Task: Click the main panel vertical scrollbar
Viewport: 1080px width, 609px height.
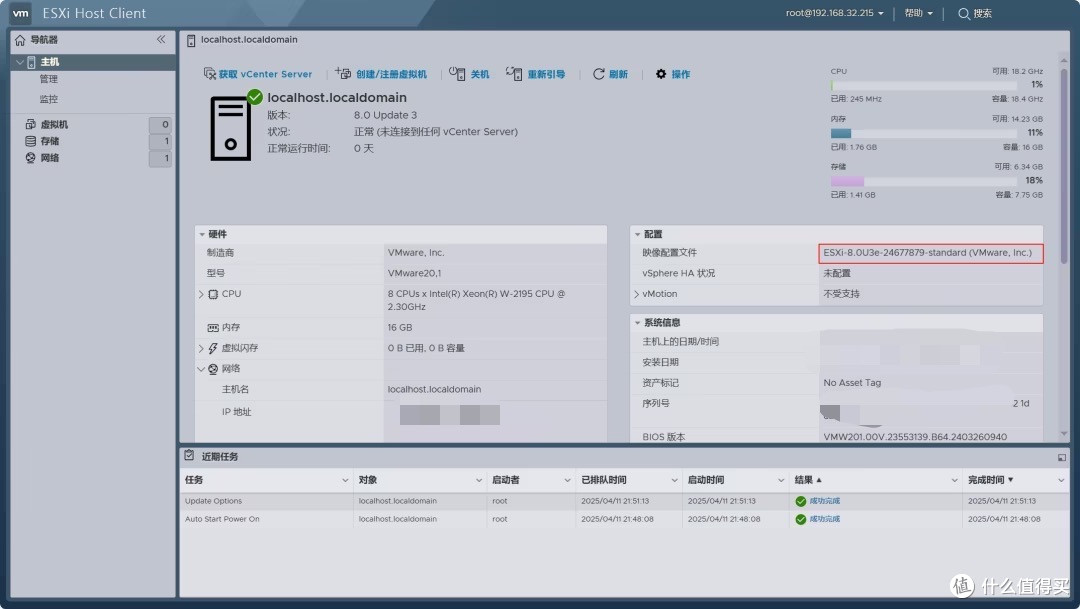Action: (x=1063, y=165)
